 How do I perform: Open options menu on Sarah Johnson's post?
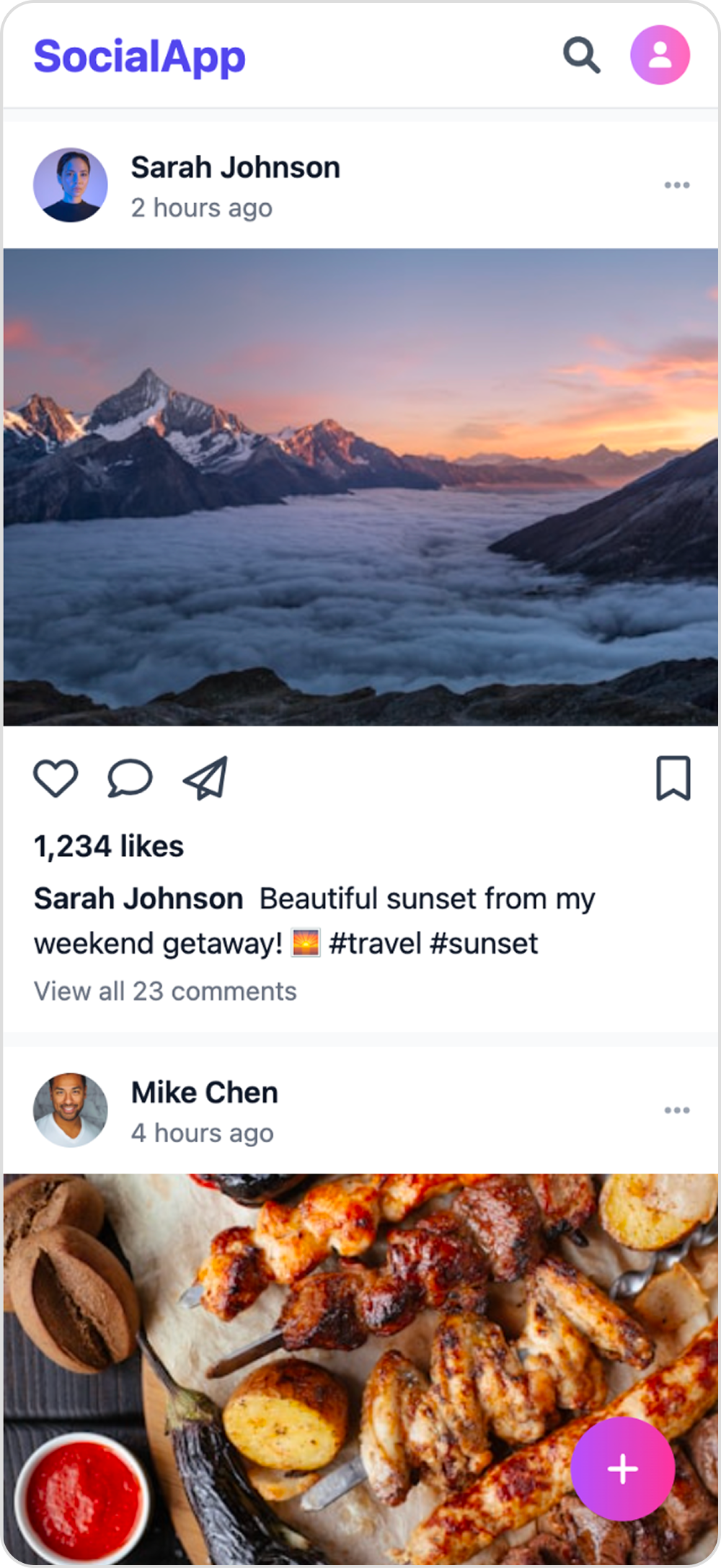676,185
